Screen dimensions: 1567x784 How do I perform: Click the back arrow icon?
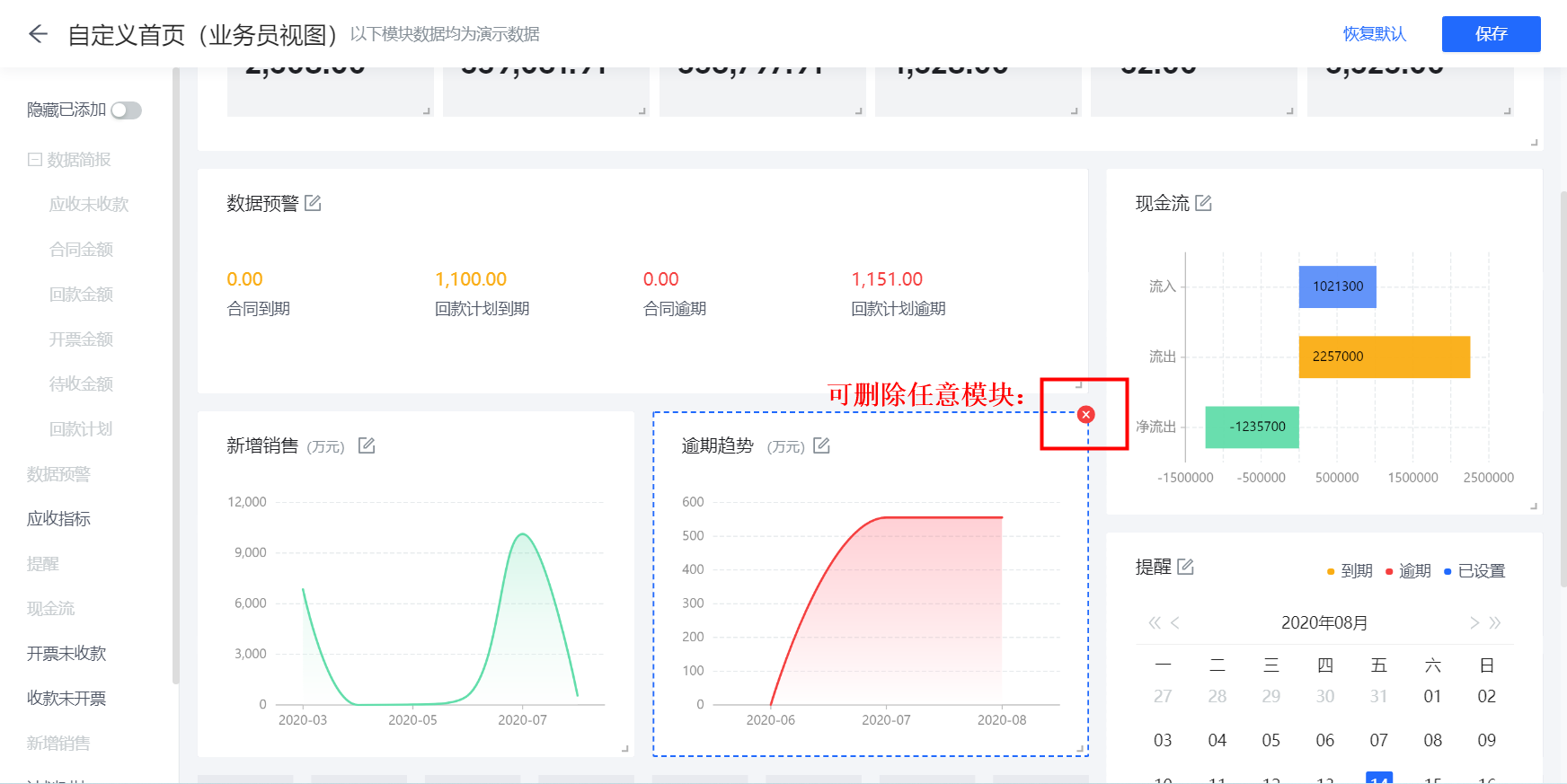[x=38, y=34]
